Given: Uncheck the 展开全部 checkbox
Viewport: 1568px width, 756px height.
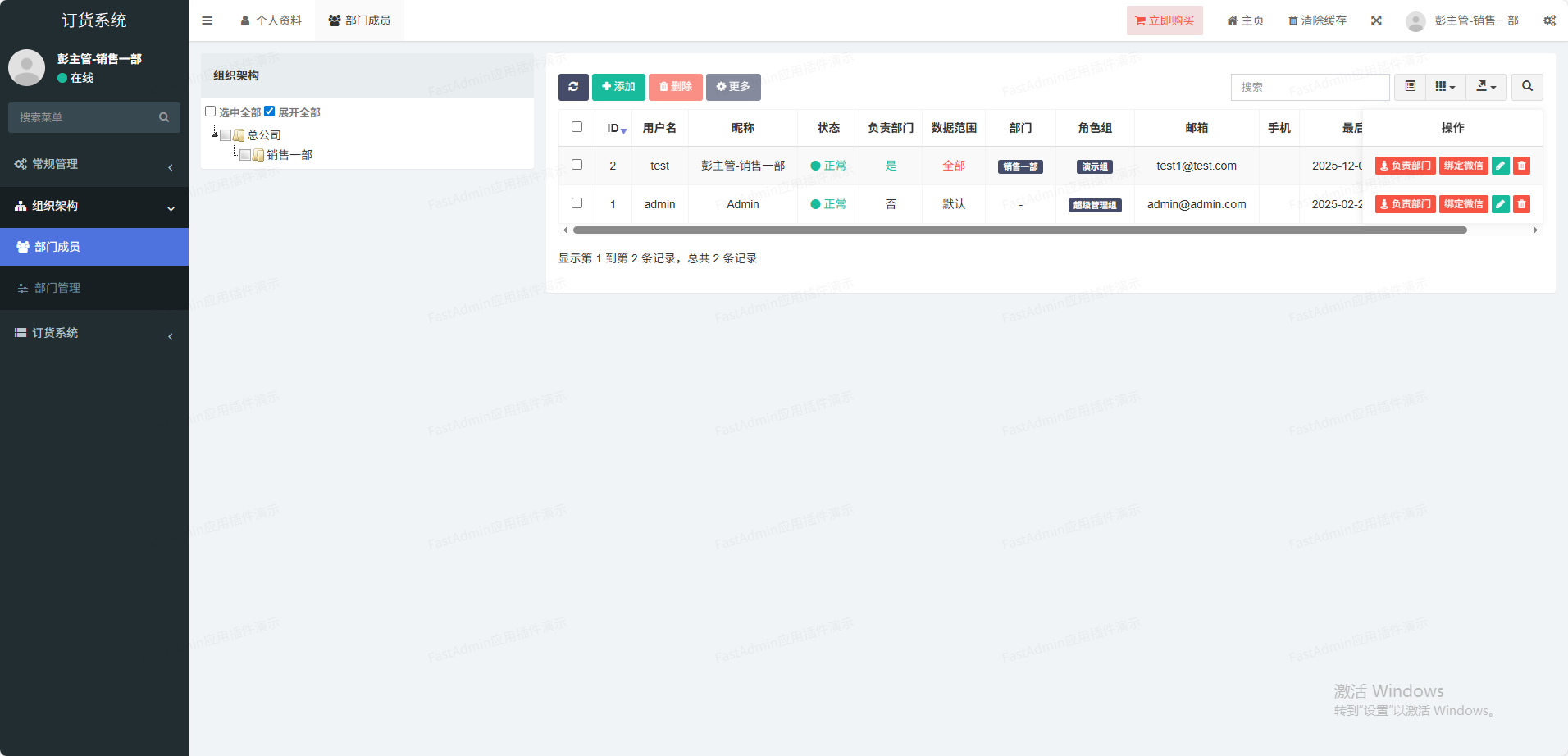Looking at the screenshot, I should 270,112.
